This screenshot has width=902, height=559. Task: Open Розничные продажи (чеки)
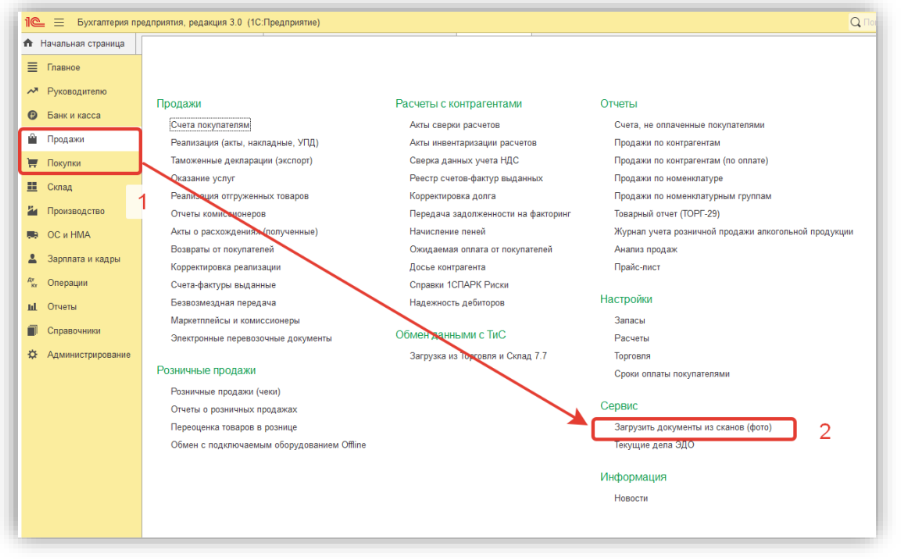click(x=226, y=392)
